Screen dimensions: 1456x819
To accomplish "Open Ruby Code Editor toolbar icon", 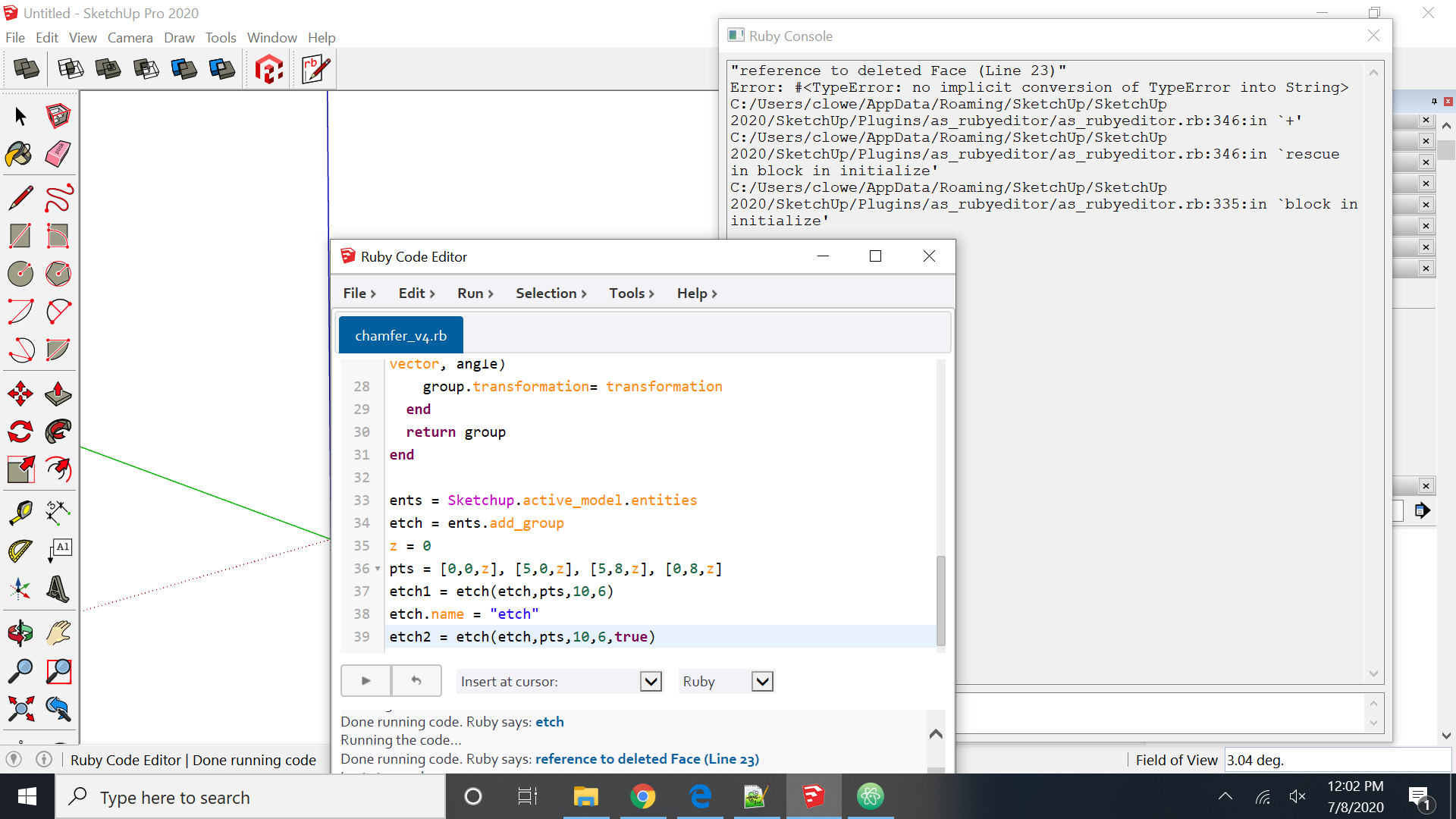I will (x=315, y=69).
